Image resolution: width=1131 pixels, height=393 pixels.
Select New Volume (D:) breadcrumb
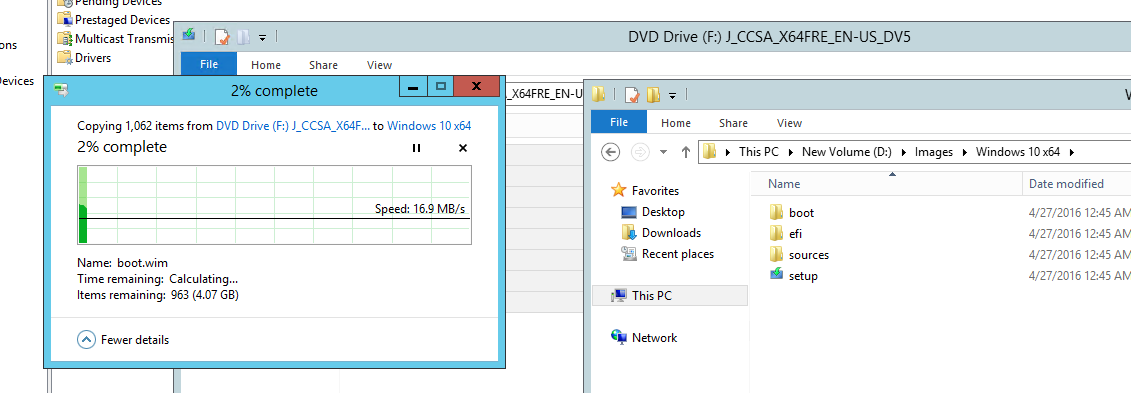pyautogui.click(x=847, y=152)
